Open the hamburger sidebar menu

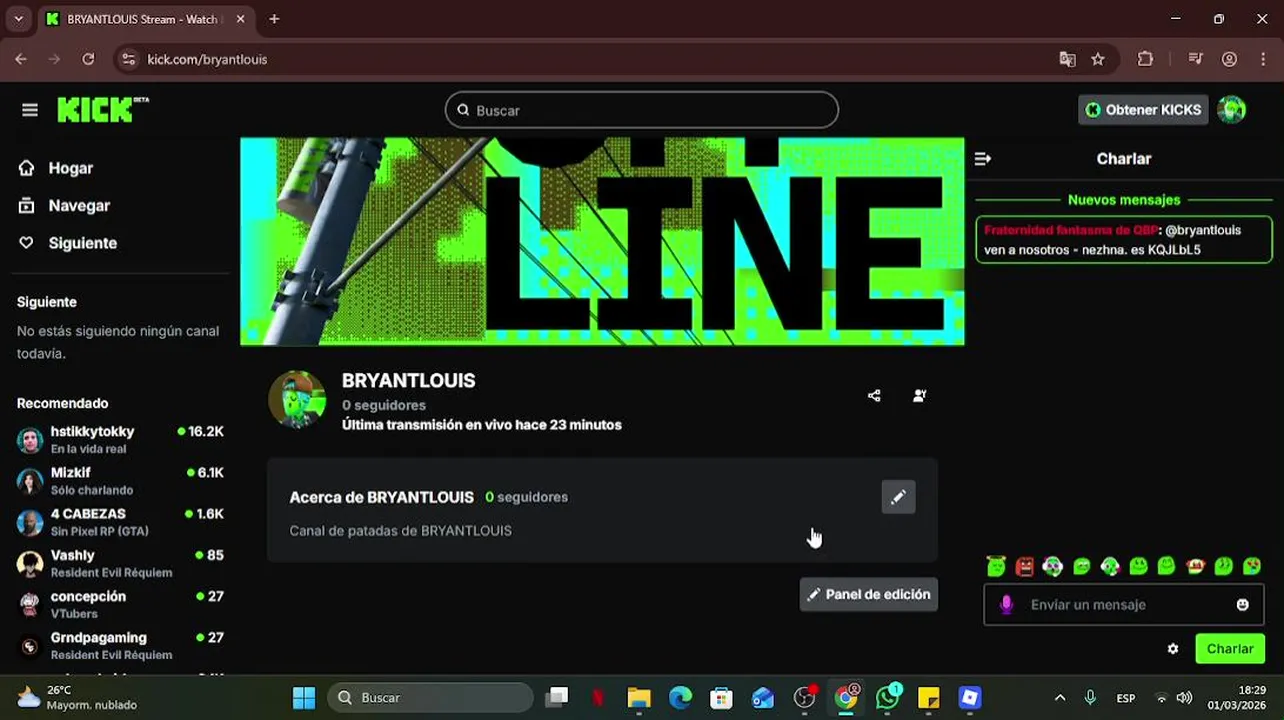tap(30, 110)
